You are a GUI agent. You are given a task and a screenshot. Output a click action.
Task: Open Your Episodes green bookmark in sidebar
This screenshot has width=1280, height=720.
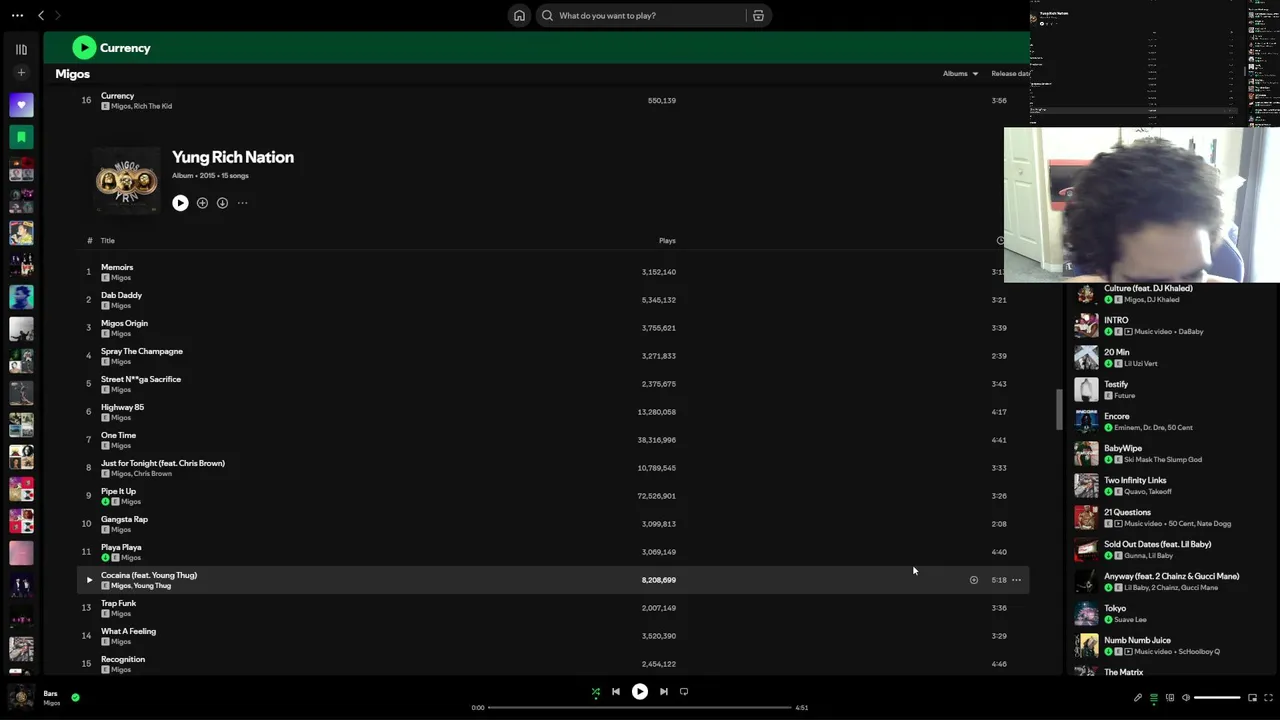(x=21, y=137)
